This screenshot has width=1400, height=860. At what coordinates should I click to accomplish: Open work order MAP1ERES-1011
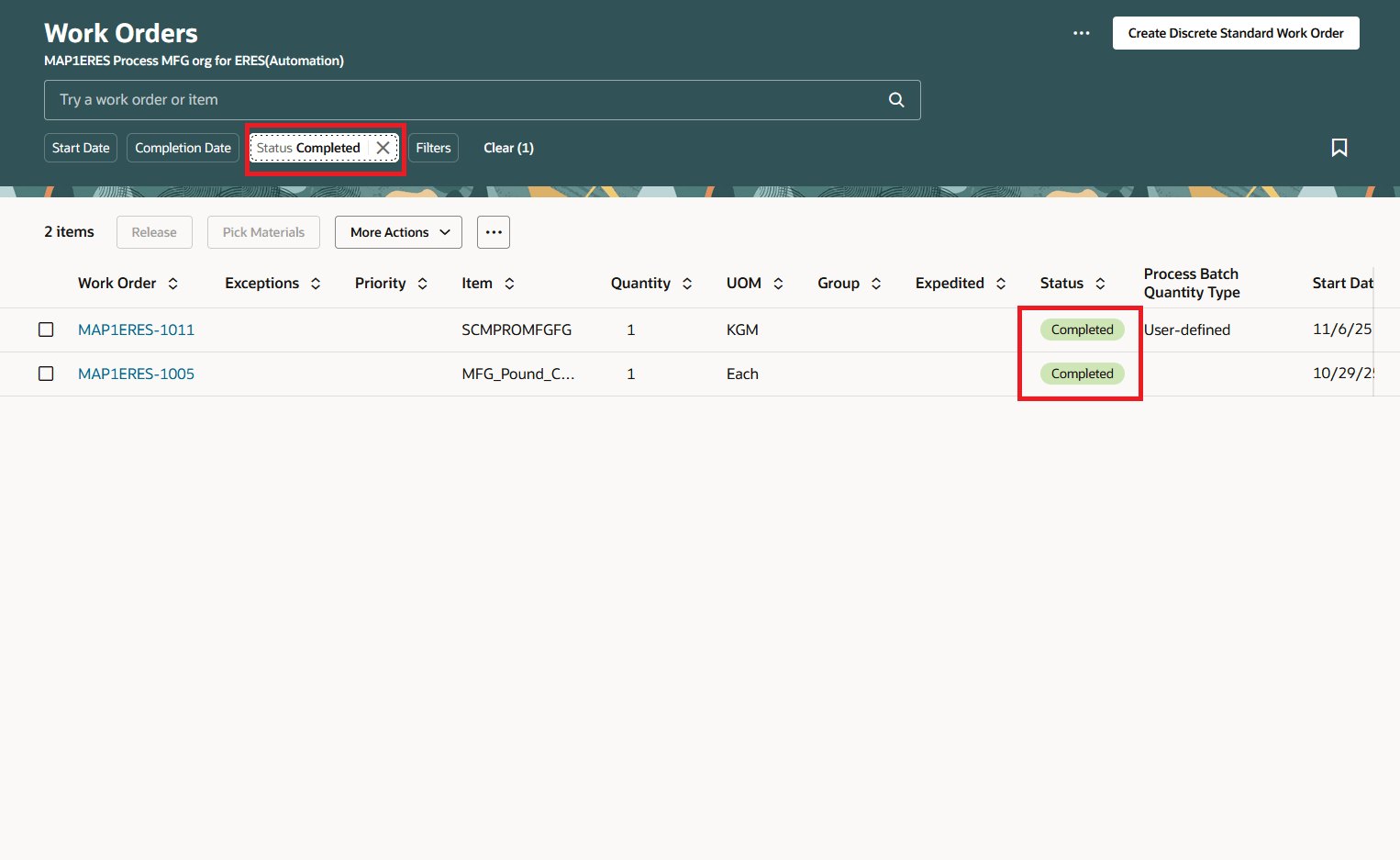136,329
